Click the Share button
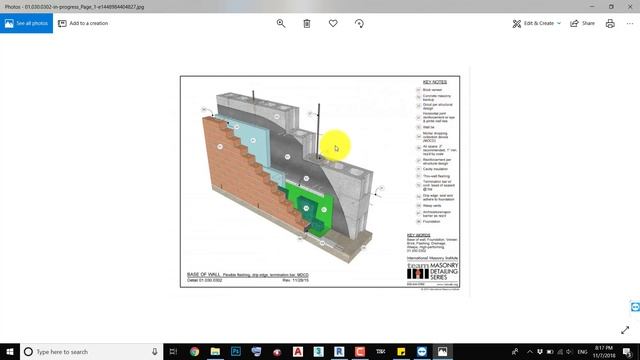 [582, 23]
